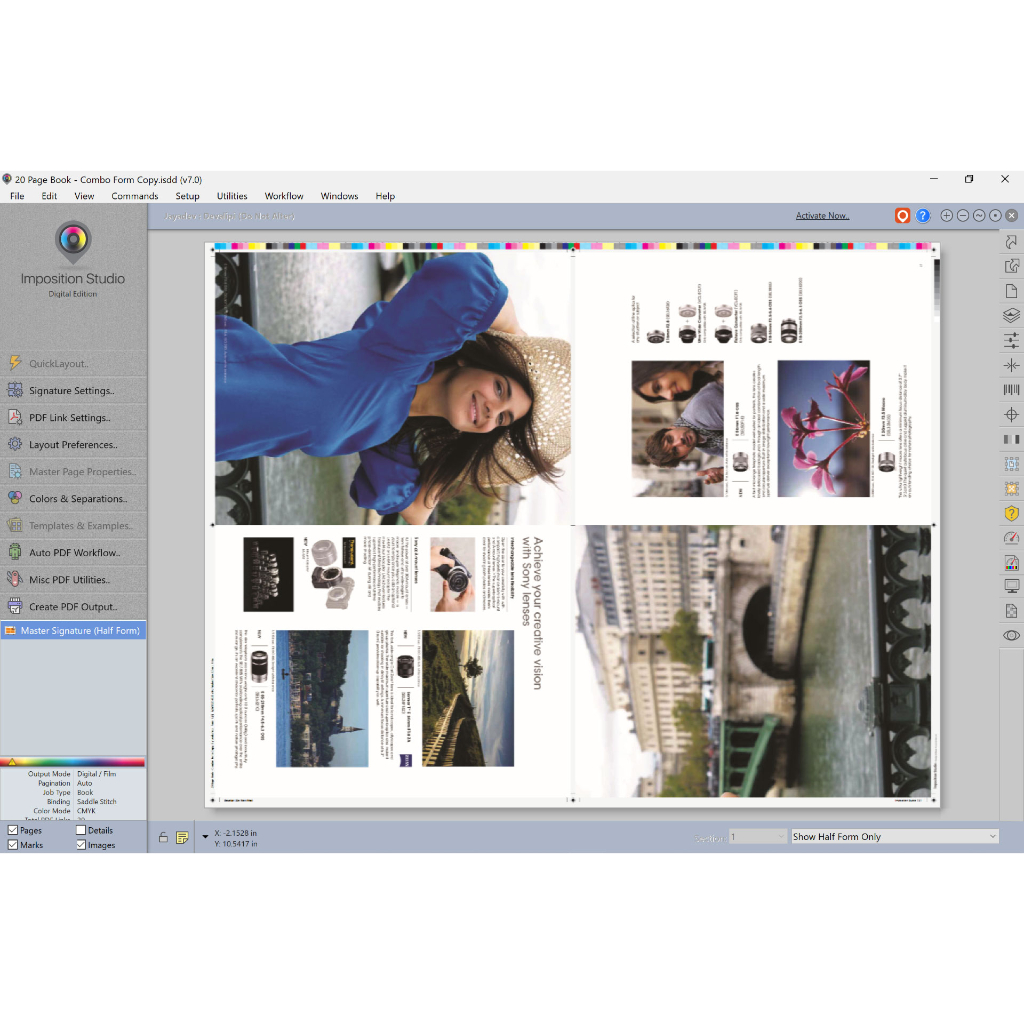Click the barcode icon in right toolbar

[x=1011, y=390]
